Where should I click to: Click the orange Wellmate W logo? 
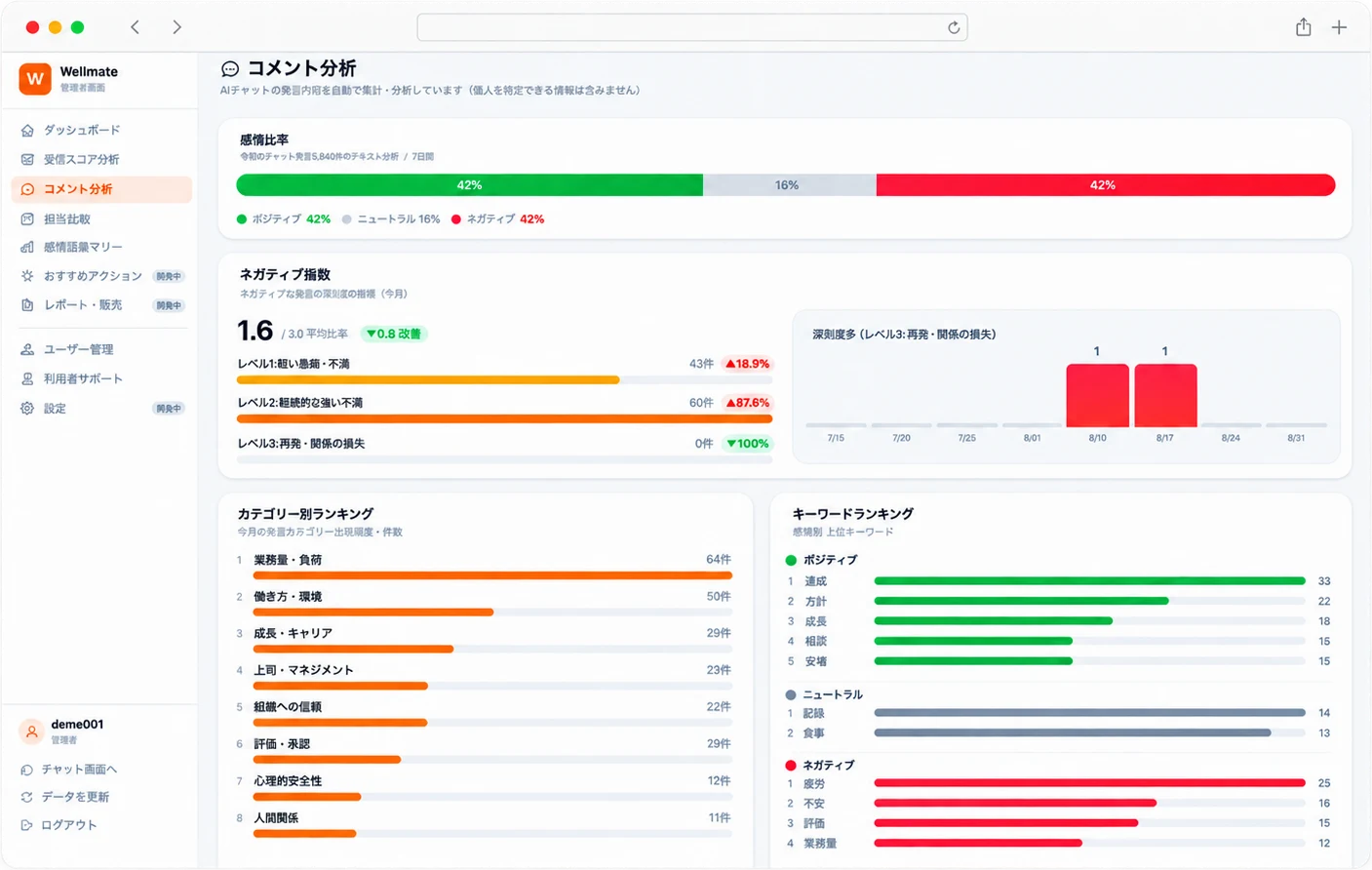pyautogui.click(x=35, y=79)
